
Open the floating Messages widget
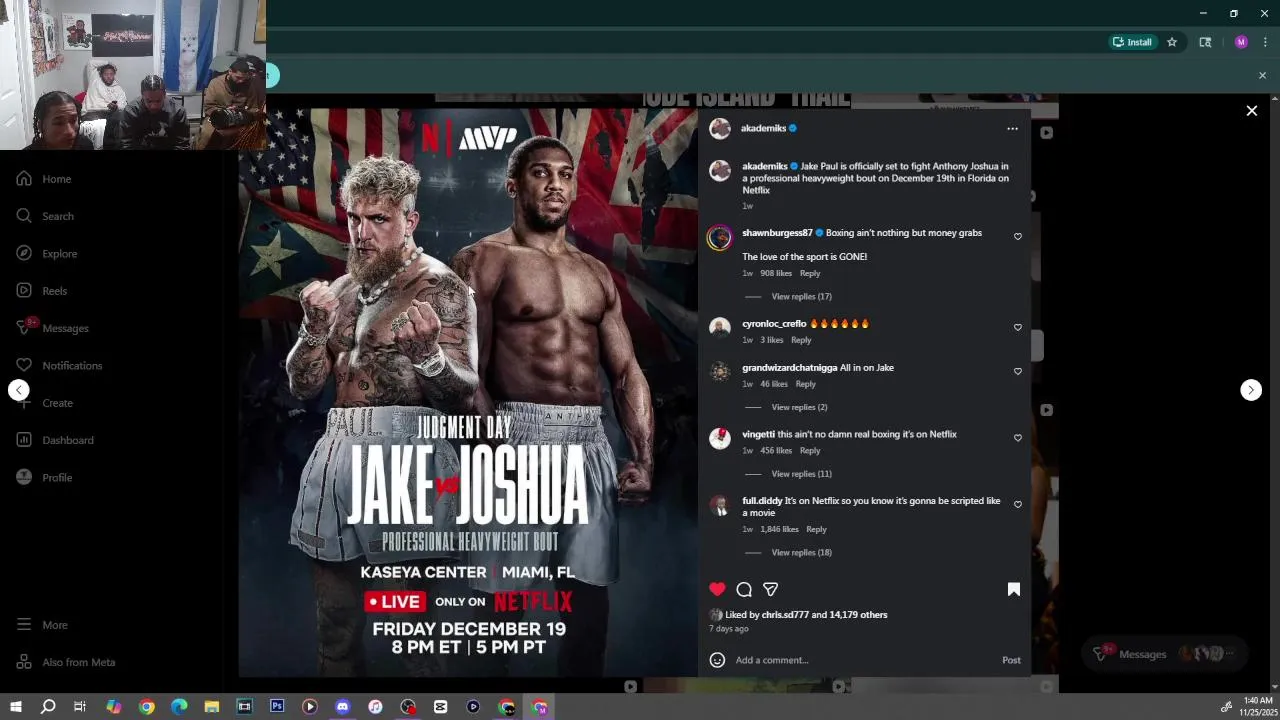1164,654
